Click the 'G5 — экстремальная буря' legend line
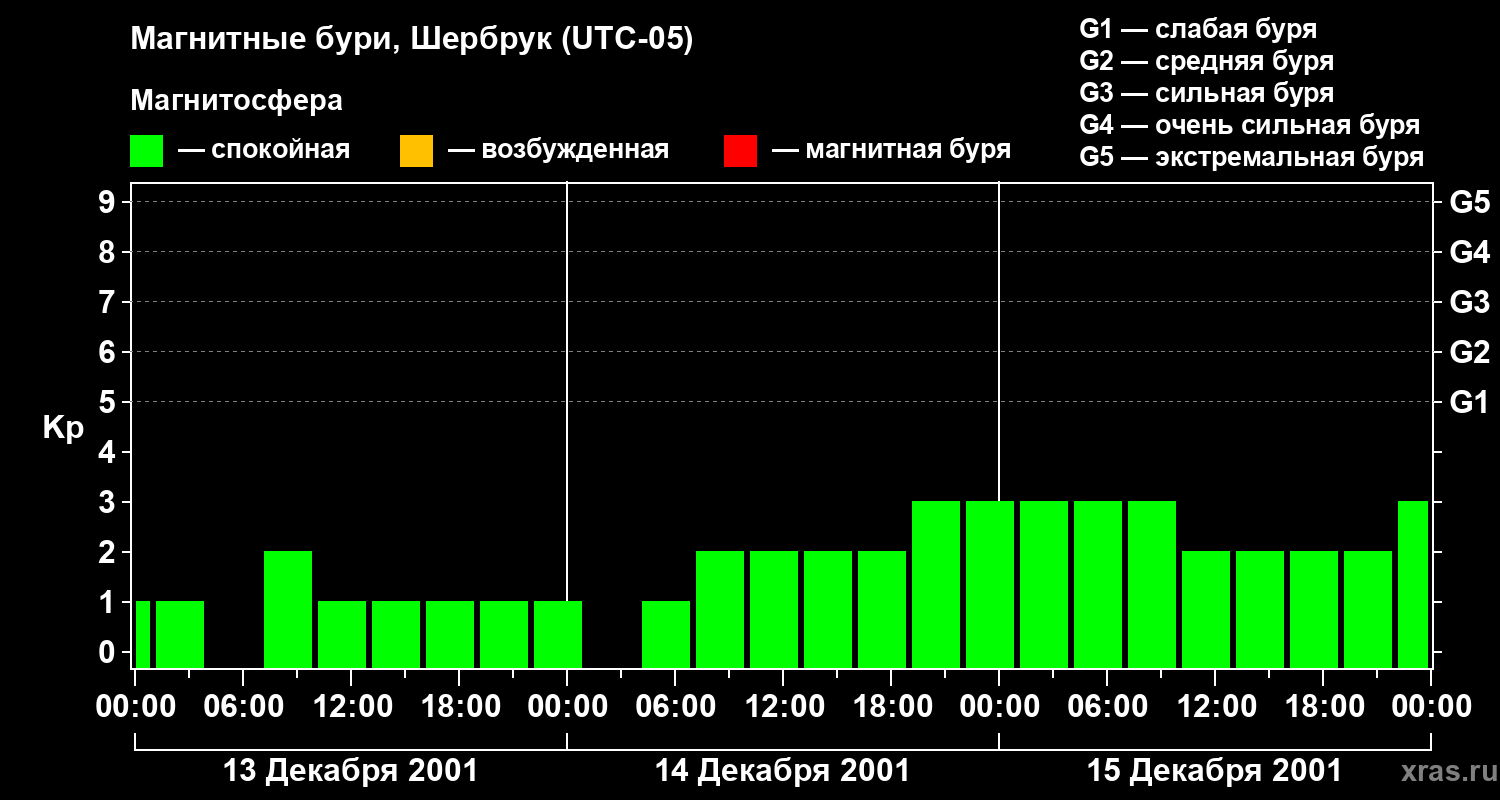 (x=1251, y=157)
